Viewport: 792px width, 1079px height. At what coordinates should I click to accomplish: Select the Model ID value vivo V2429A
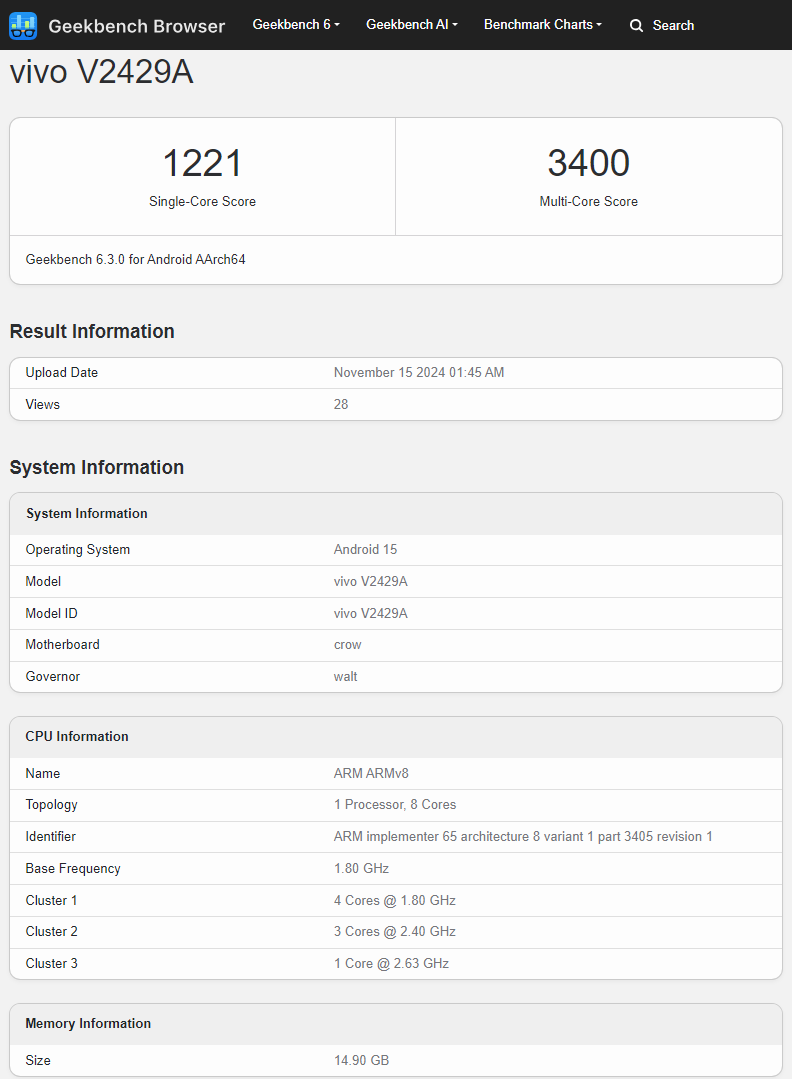coord(370,613)
